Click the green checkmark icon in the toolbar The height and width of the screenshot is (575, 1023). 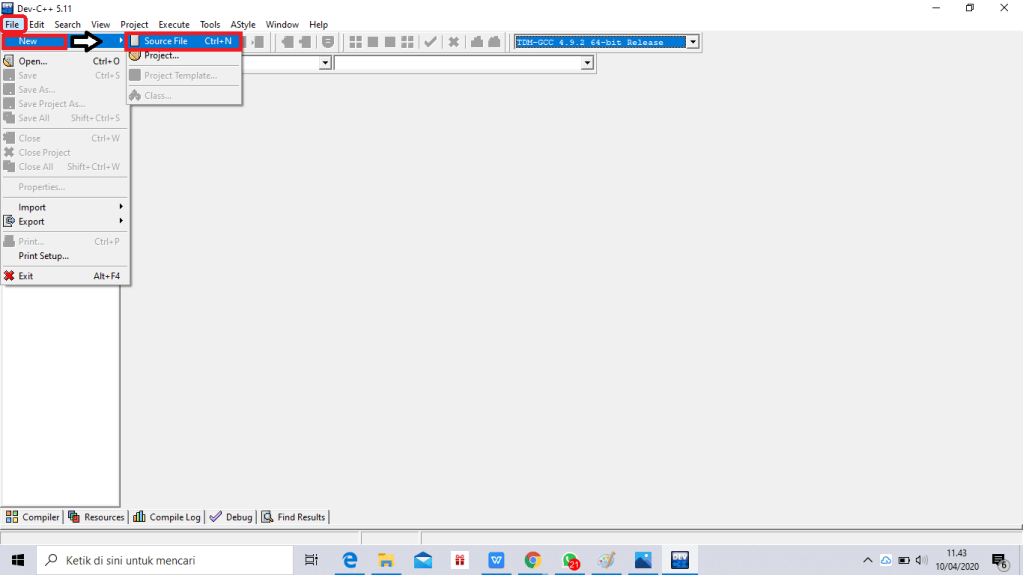[x=430, y=42]
